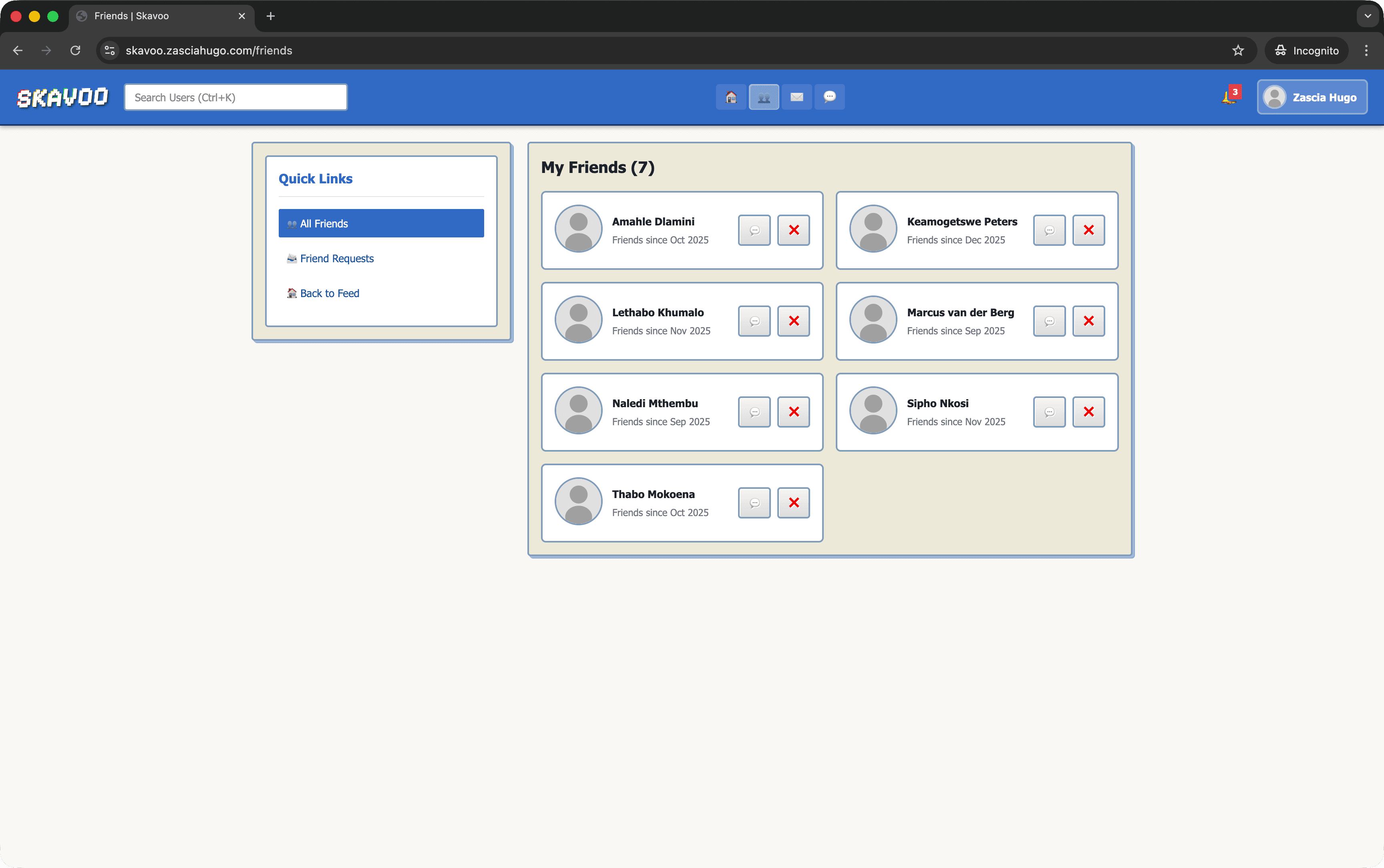The height and width of the screenshot is (868, 1384).
Task: Open Friend Requests link
Action: [336, 258]
